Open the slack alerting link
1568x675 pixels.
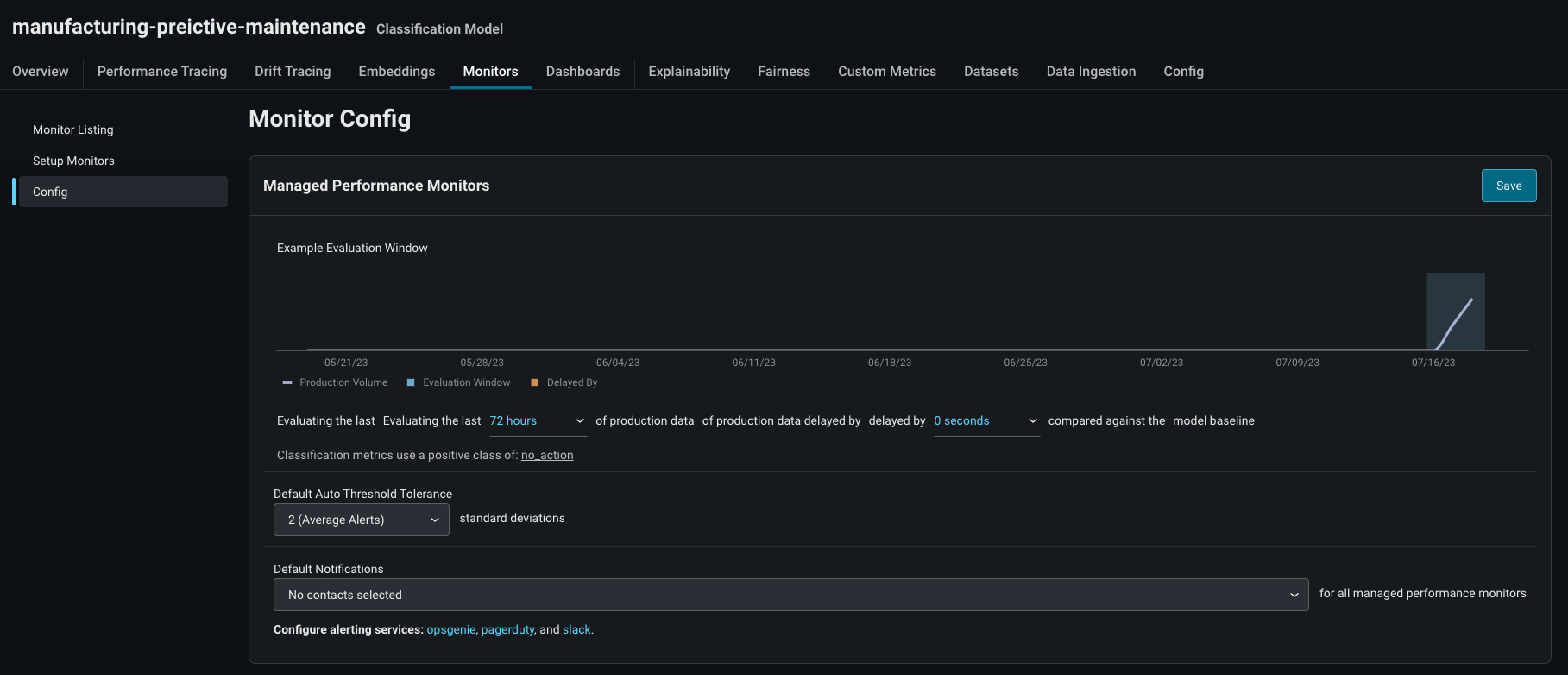577,629
